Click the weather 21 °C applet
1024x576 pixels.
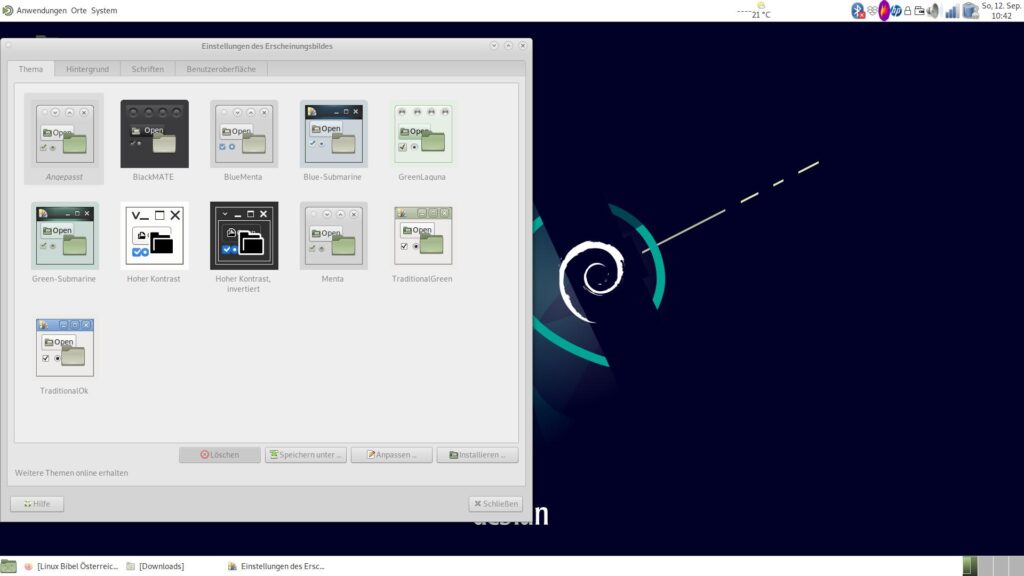coord(754,10)
